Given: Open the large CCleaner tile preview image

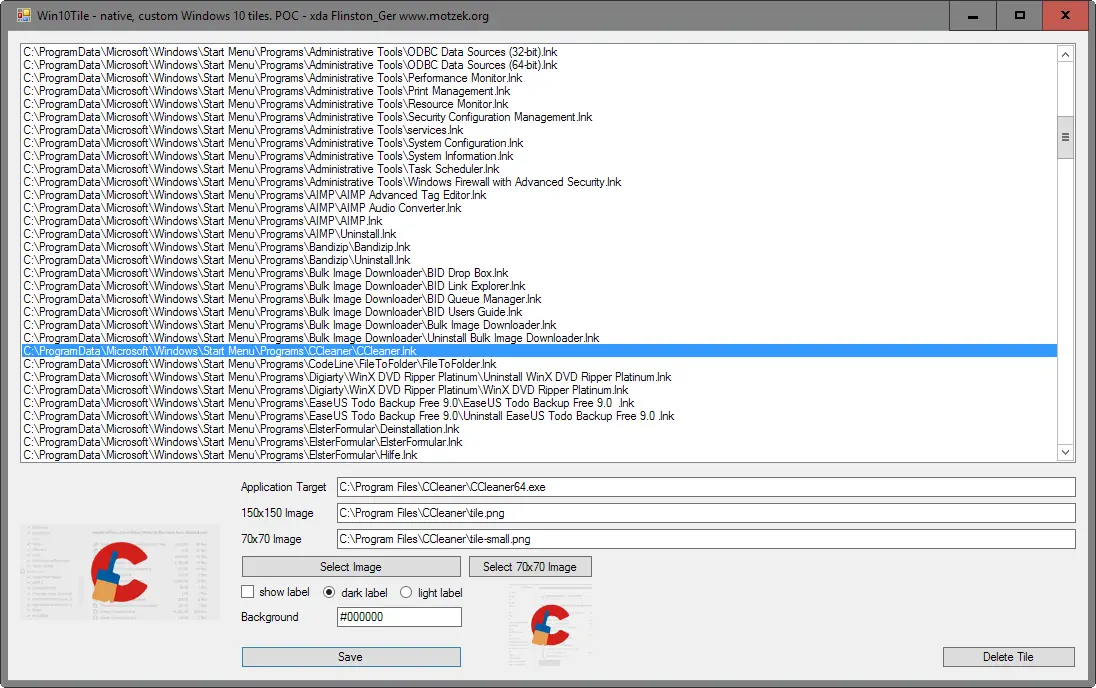Looking at the screenshot, I should (120, 572).
